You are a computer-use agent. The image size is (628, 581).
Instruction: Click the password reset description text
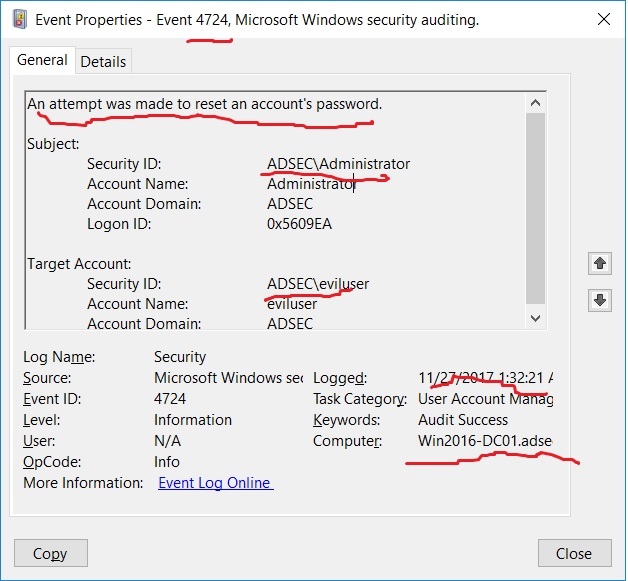[x=204, y=103]
